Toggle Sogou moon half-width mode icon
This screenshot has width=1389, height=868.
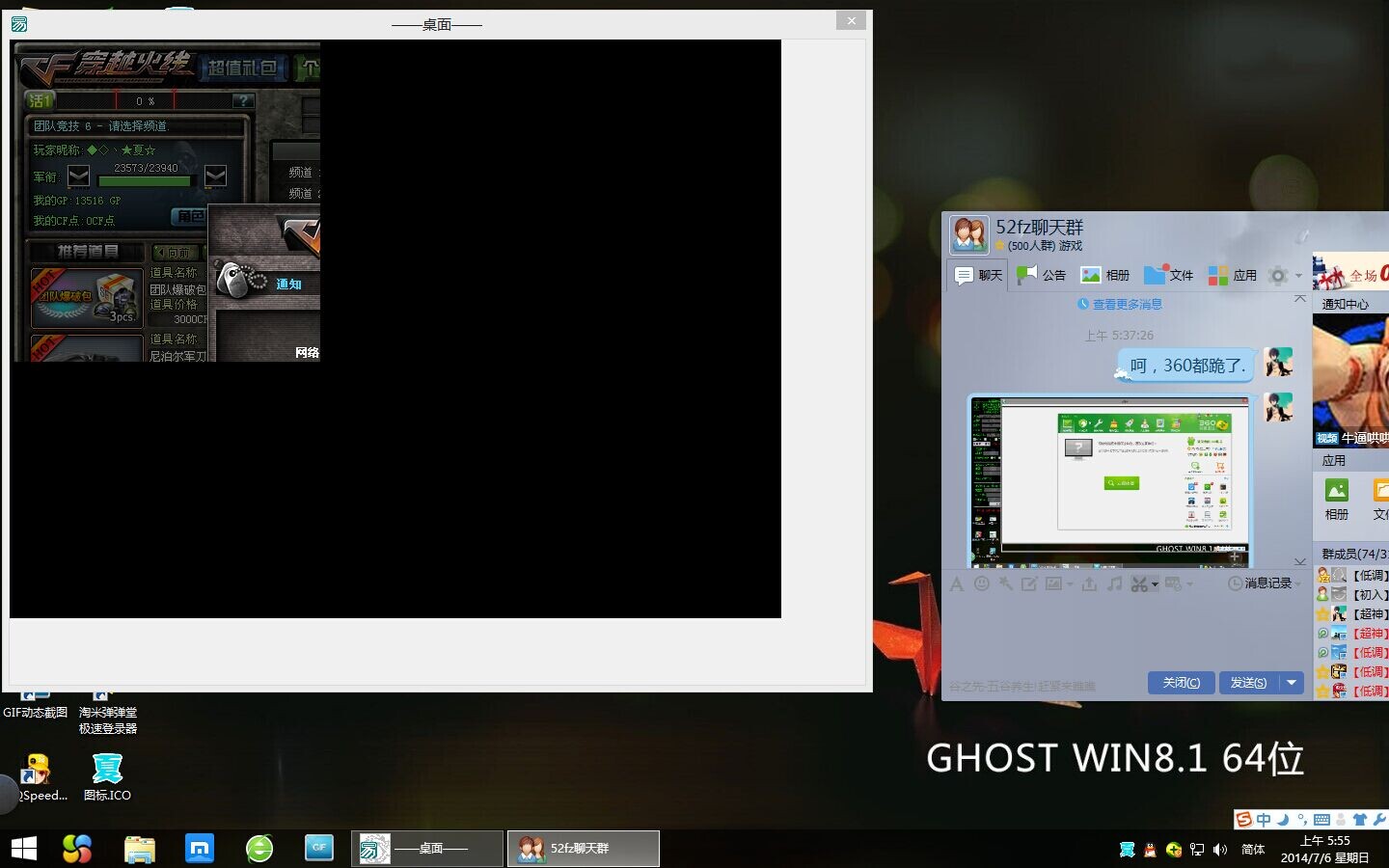[1283, 820]
